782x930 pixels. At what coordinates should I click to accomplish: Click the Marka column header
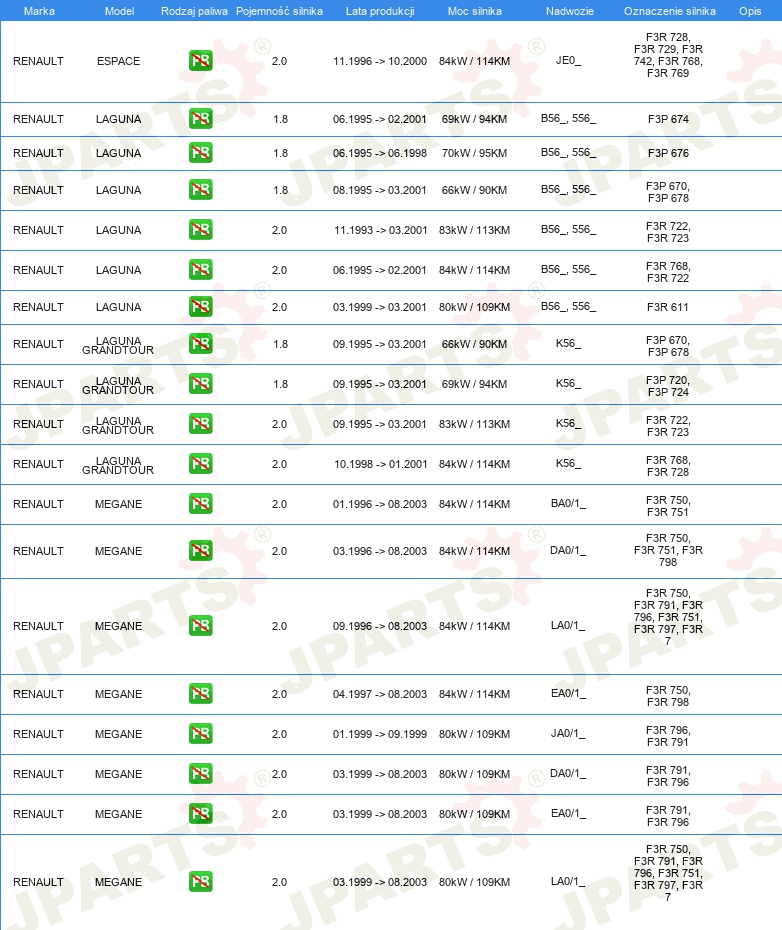(39, 11)
